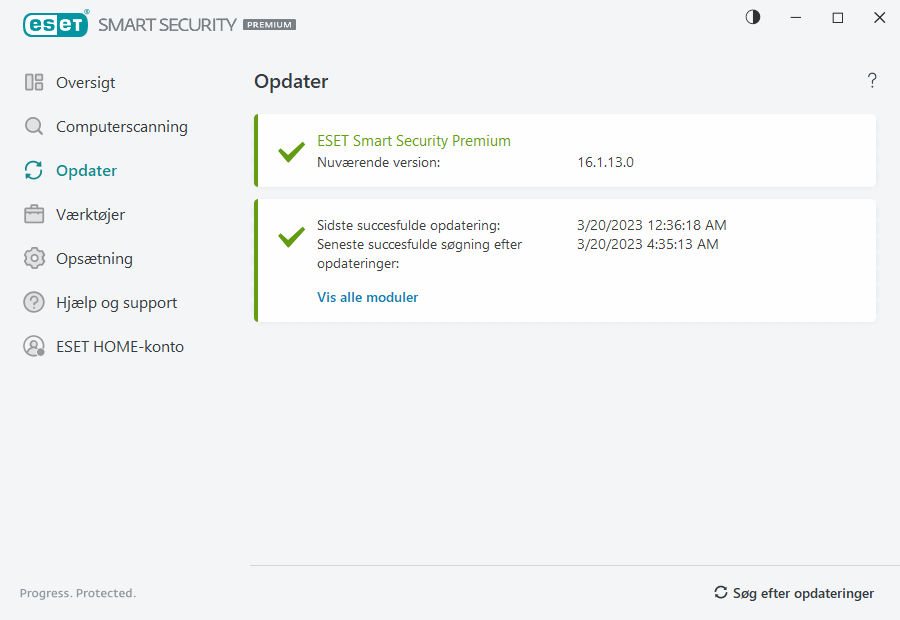
Task: Click the Computerscanning magnifier icon
Action: [34, 127]
